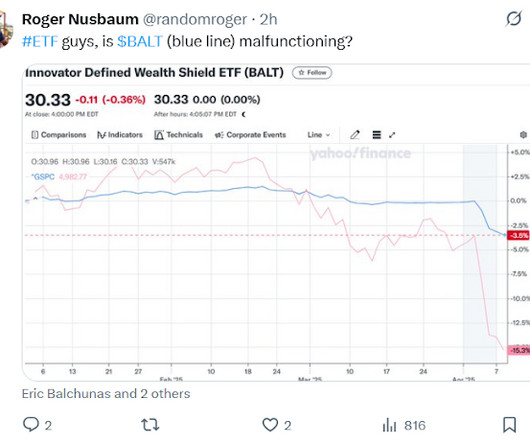Open the Indicators menu
530x443 pixels.
(x=120, y=135)
